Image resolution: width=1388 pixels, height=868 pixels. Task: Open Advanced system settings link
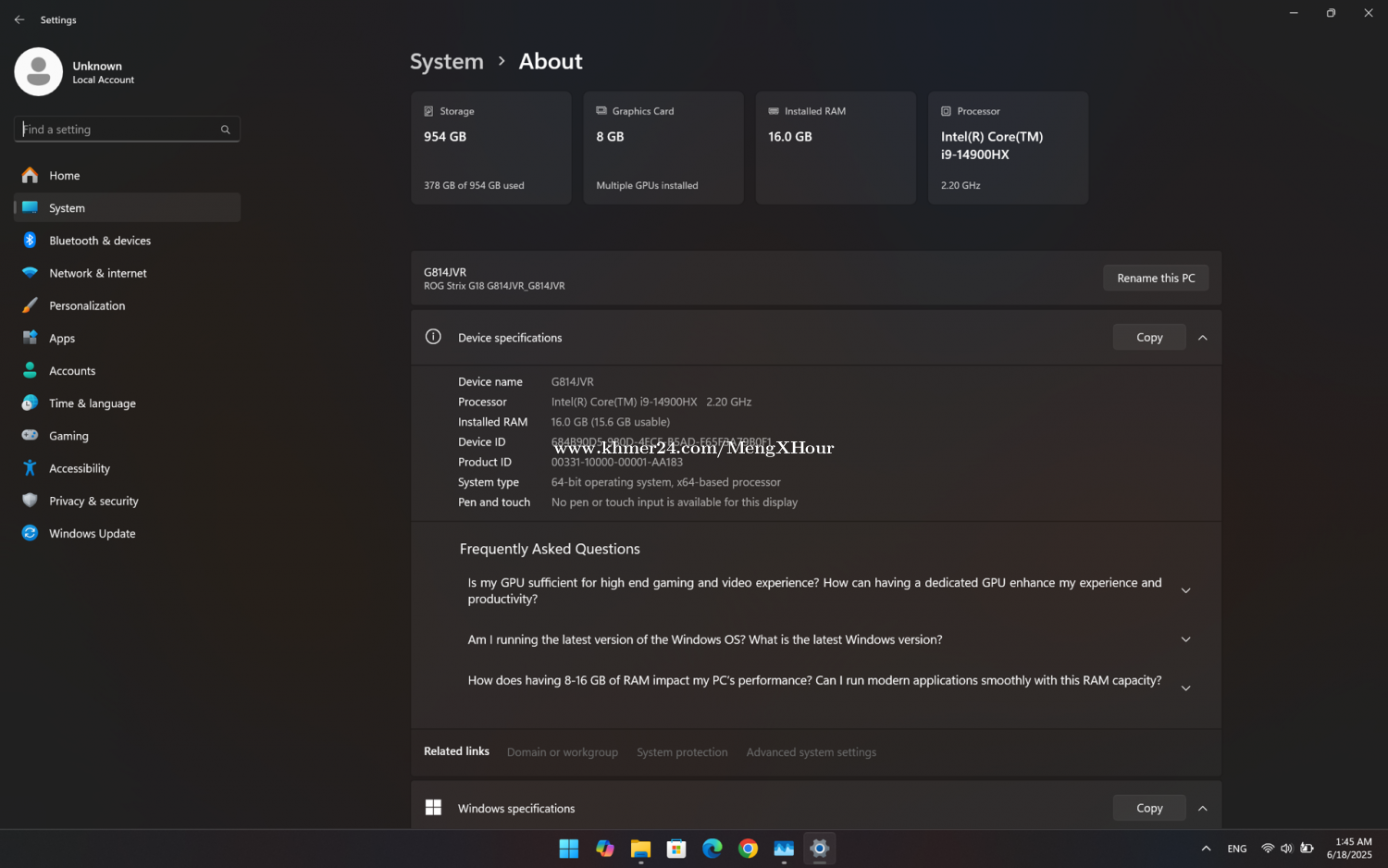[x=812, y=752]
